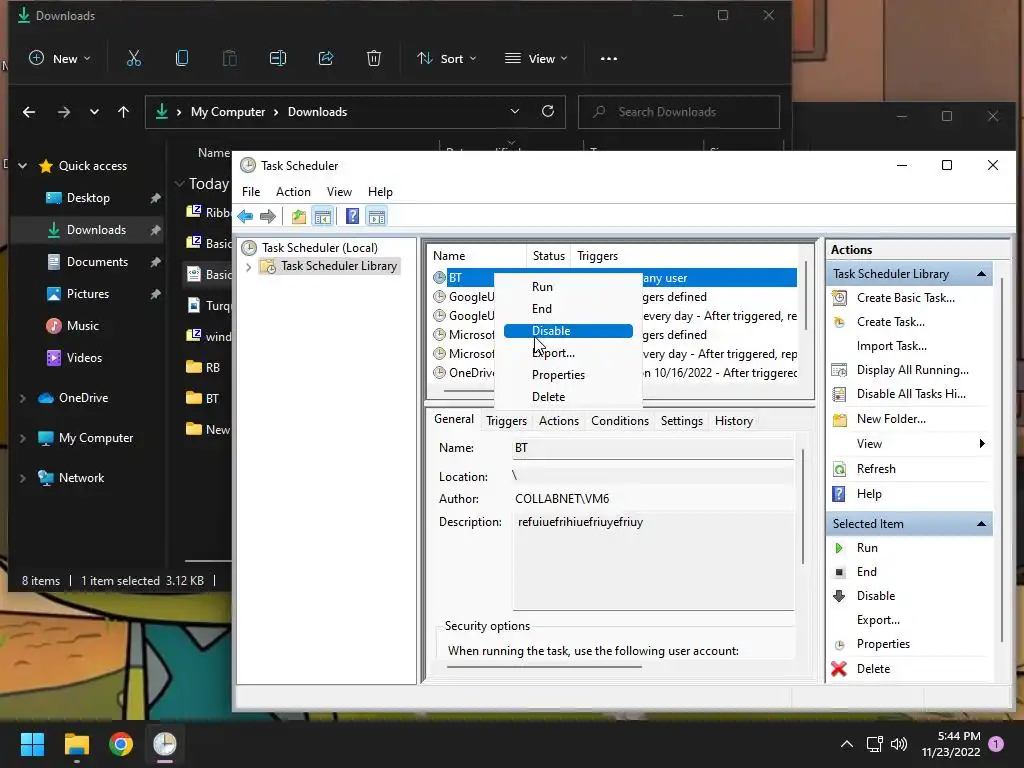Click the green Refresh icon

pyautogui.click(x=840, y=469)
